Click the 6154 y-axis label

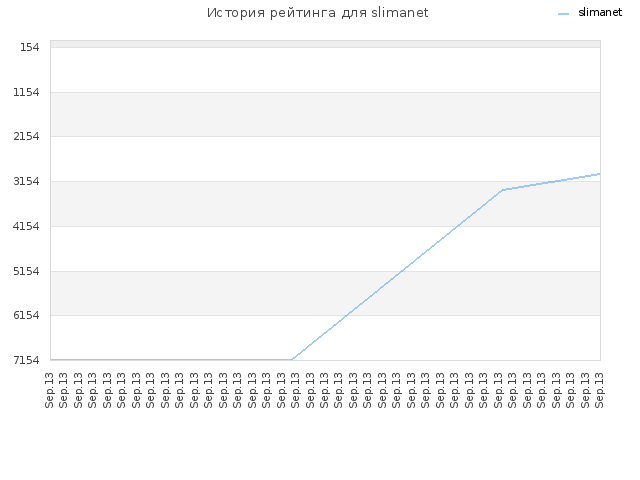point(27,316)
